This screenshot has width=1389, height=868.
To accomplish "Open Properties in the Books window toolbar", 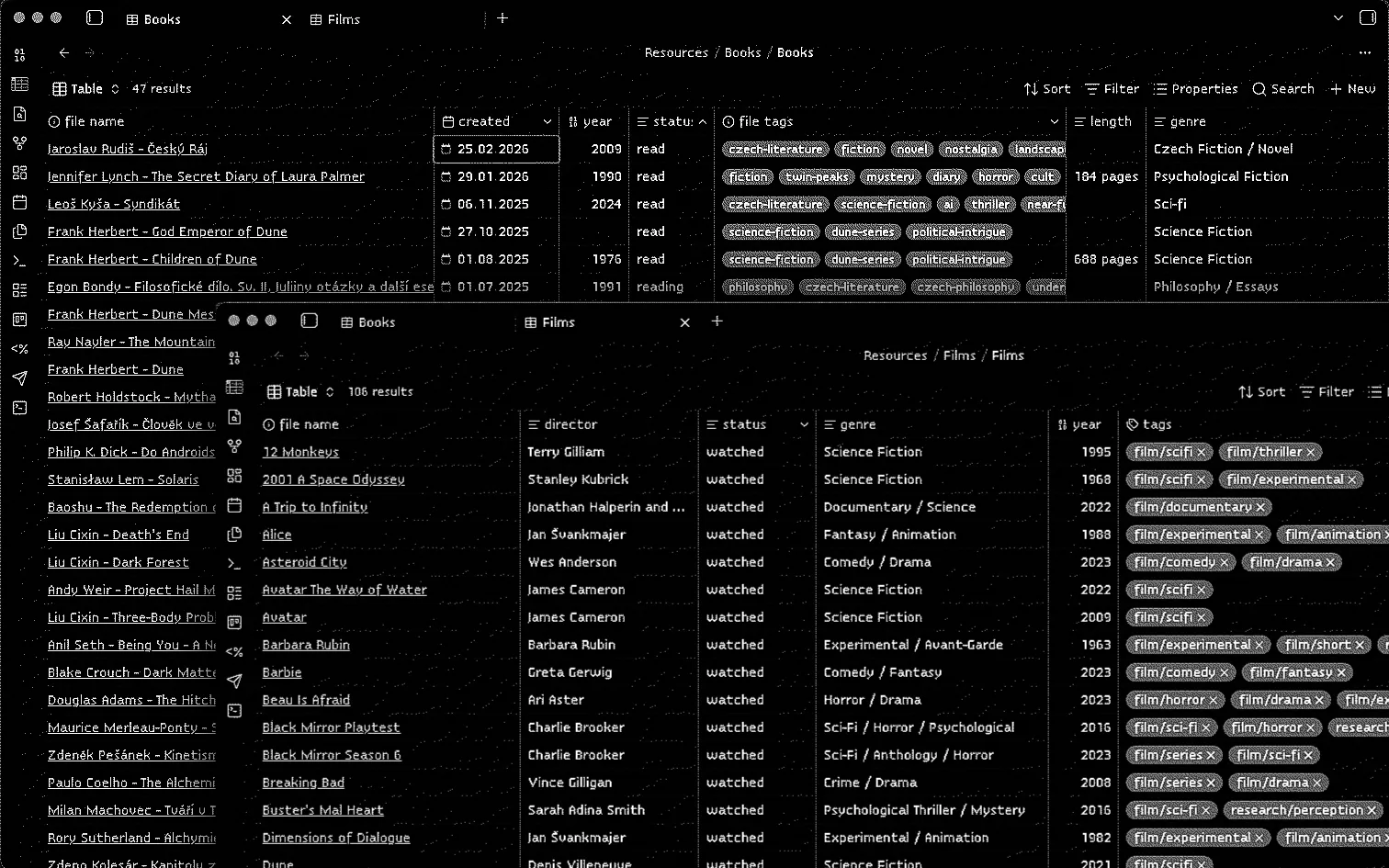I will pyautogui.click(x=1195, y=89).
